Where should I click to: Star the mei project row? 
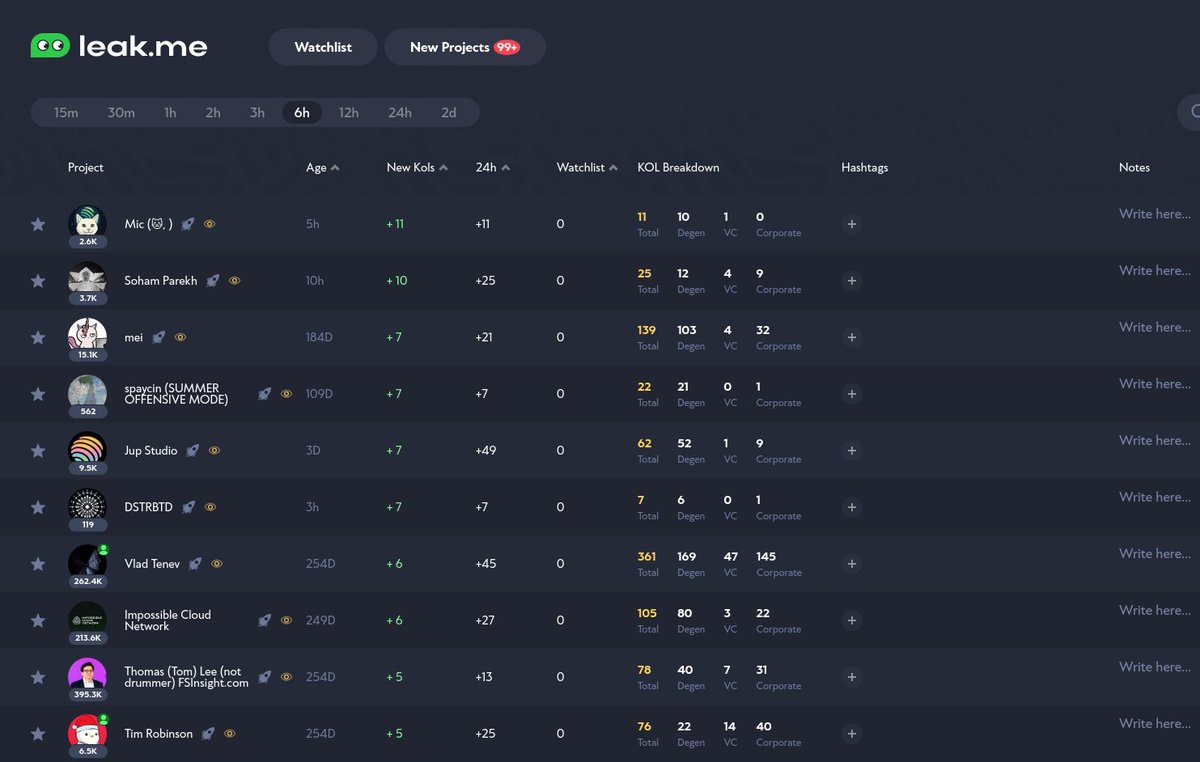coord(38,338)
